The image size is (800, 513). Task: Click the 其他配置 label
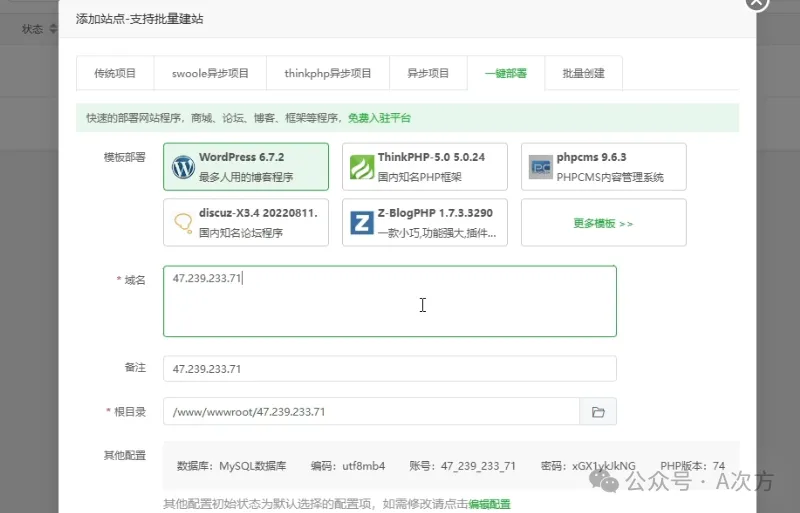tap(124, 455)
